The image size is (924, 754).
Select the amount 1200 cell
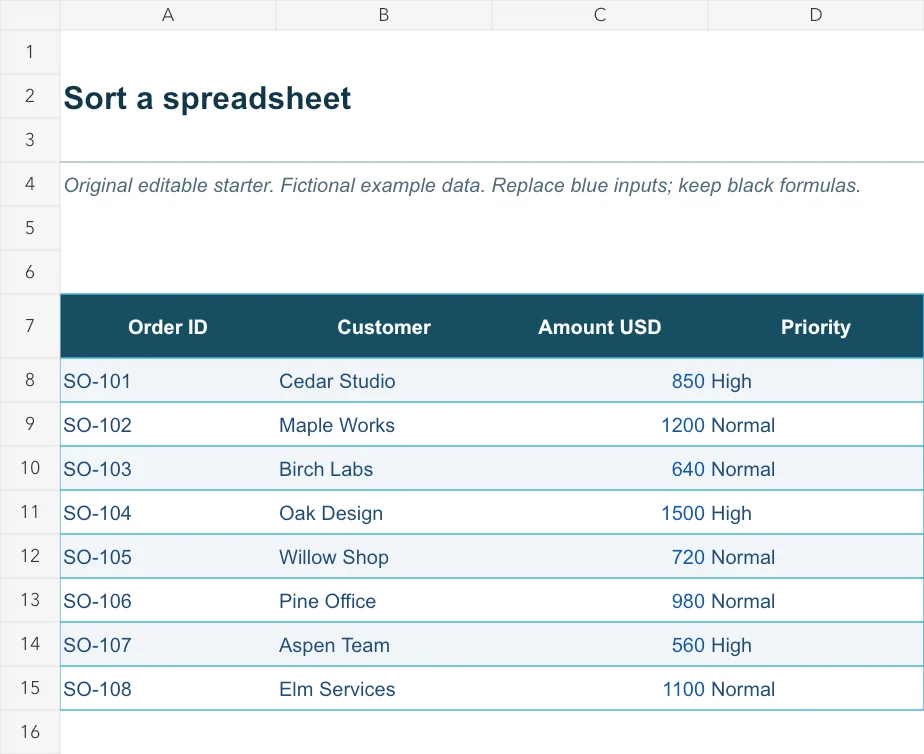[x=600, y=425]
